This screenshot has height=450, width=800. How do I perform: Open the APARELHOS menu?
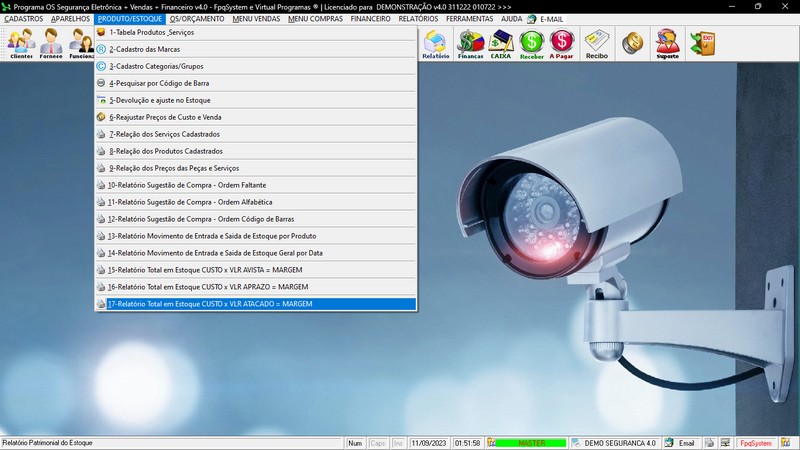70,19
